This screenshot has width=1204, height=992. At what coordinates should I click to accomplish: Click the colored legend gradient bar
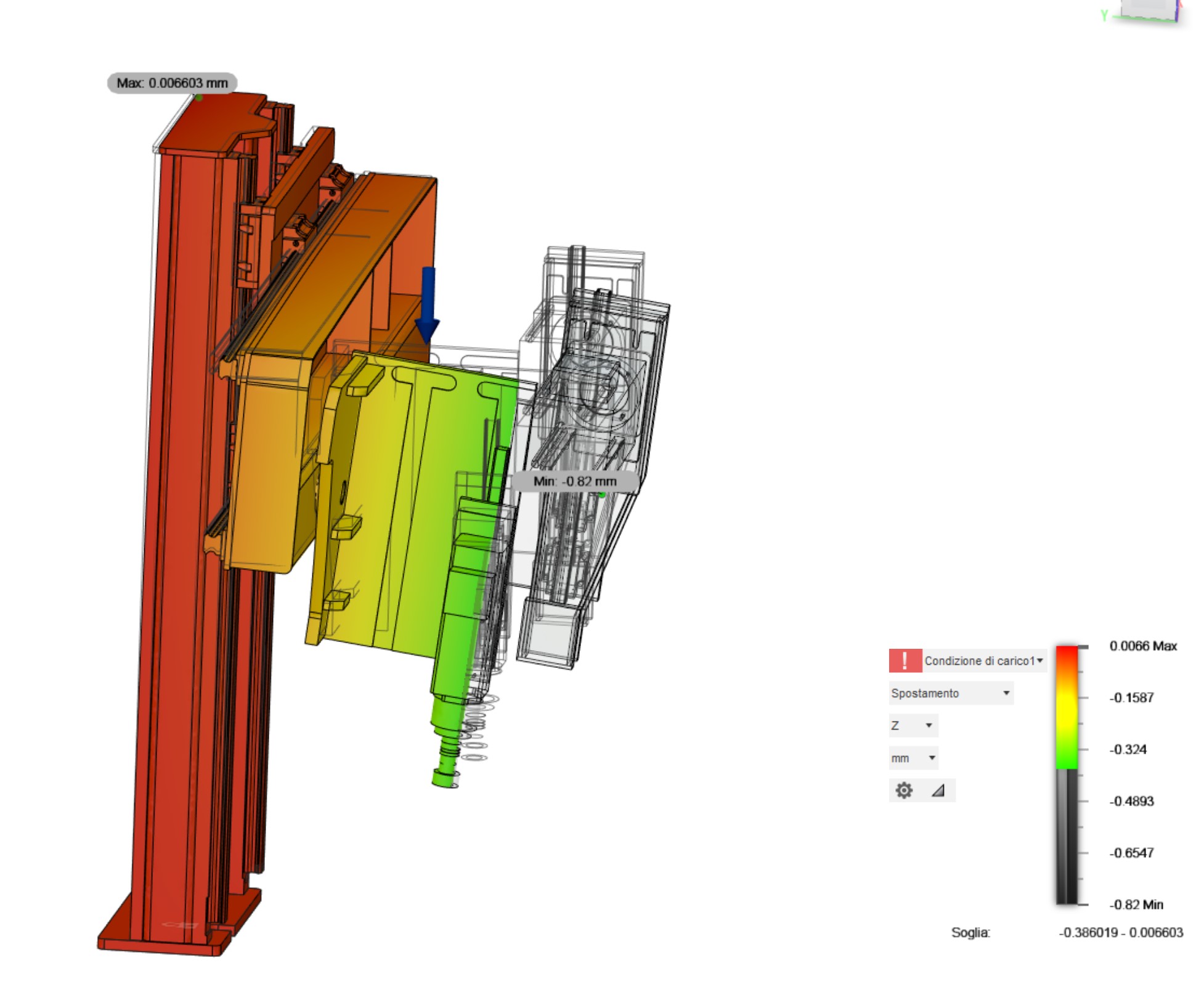tap(1067, 707)
